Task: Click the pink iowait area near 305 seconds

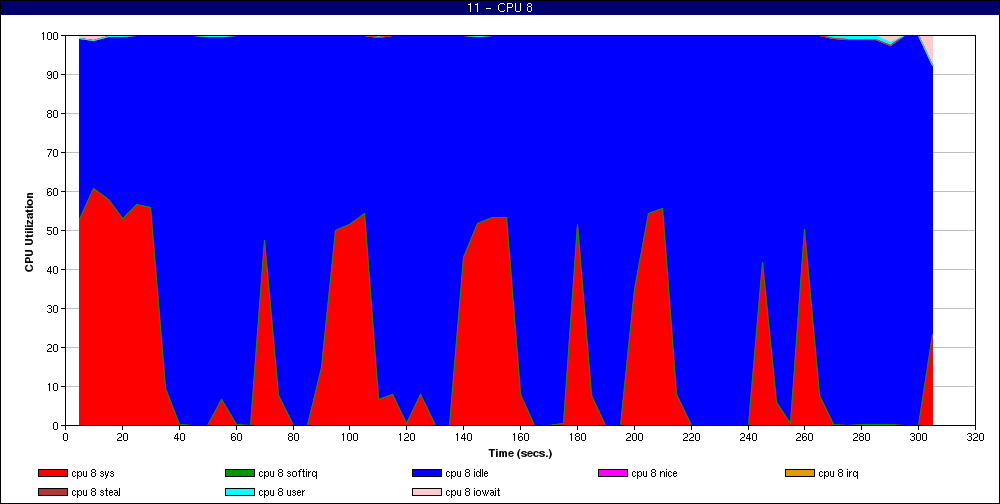Action: pyautogui.click(x=929, y=48)
